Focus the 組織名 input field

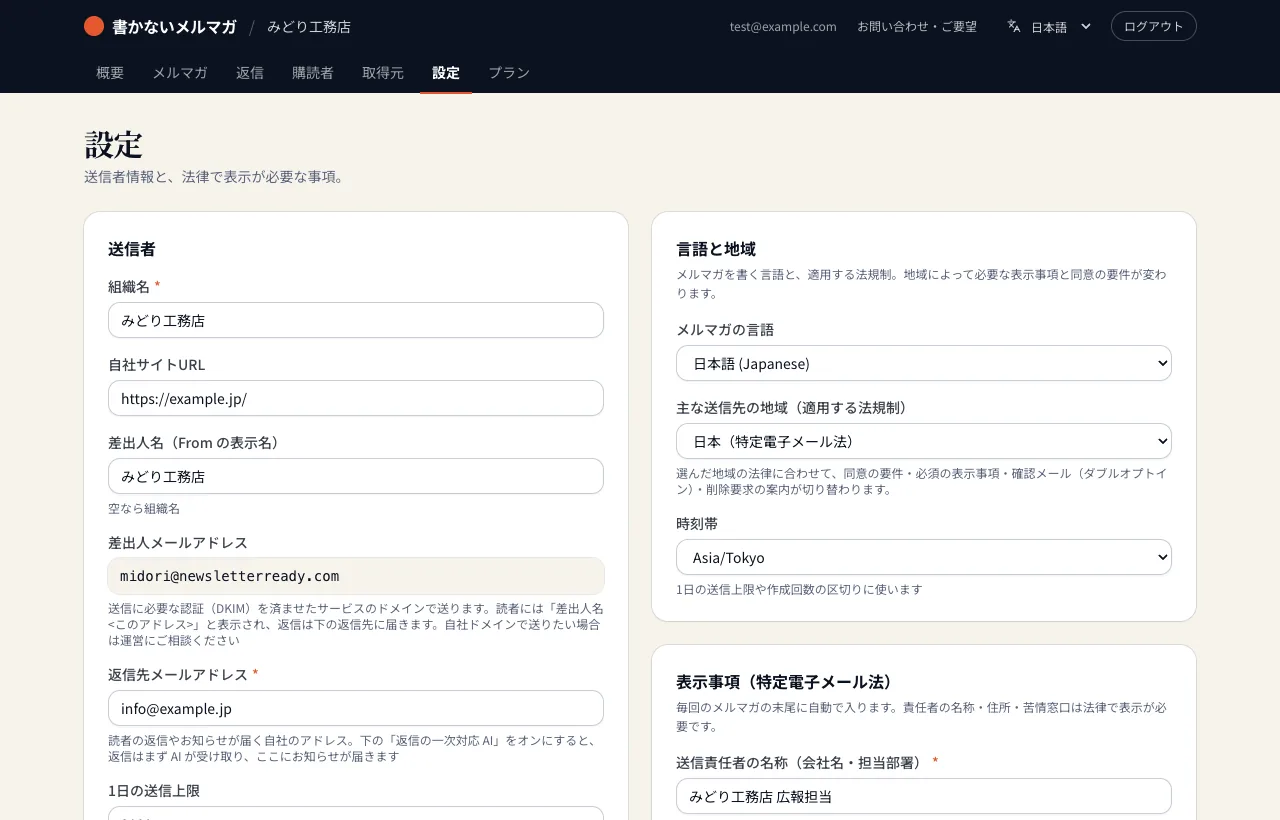pyautogui.click(x=356, y=320)
